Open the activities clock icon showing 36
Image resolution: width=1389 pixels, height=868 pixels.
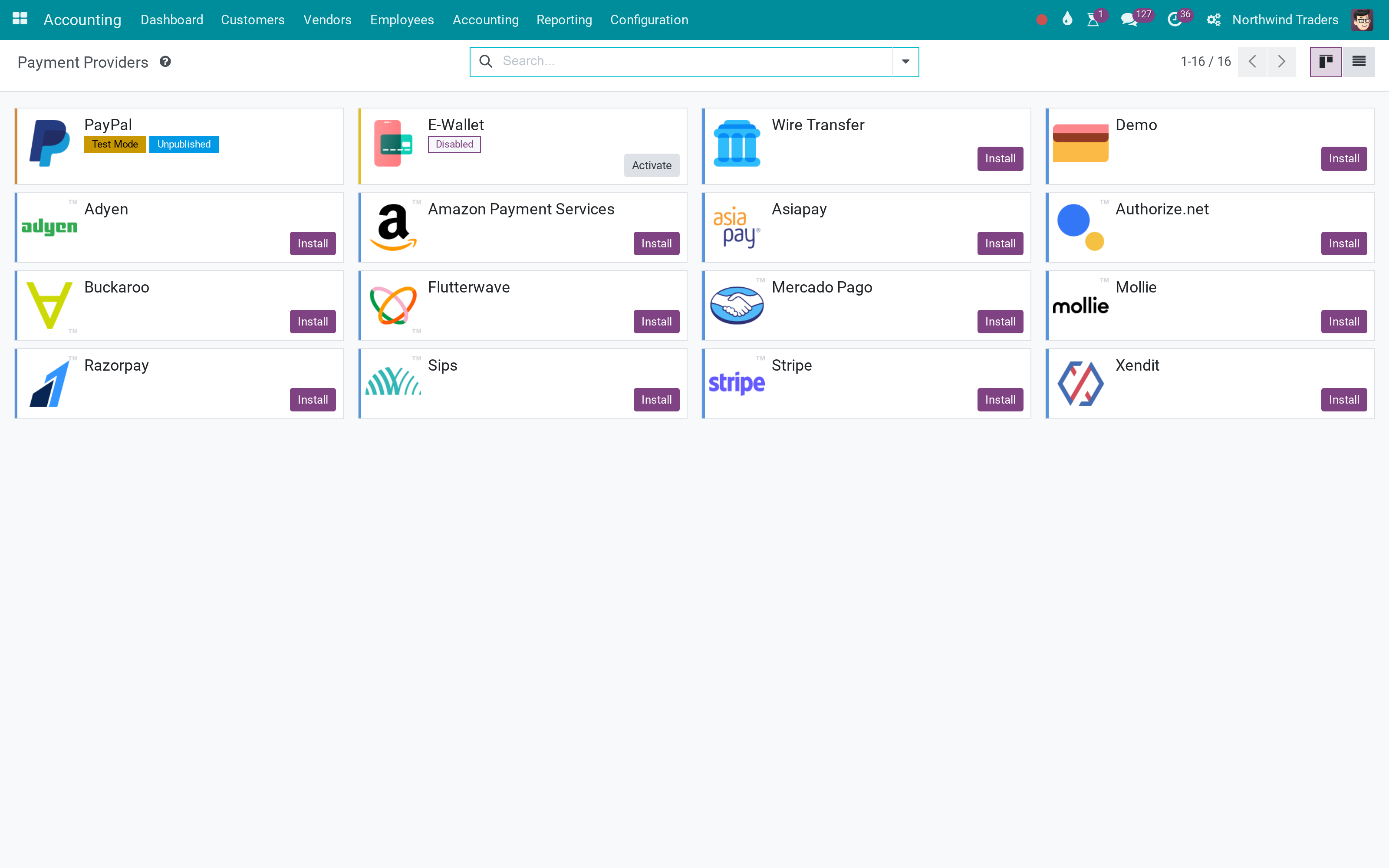click(x=1174, y=20)
